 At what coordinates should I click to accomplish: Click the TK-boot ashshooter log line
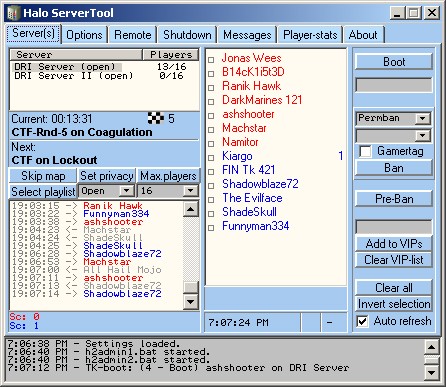pos(178,368)
